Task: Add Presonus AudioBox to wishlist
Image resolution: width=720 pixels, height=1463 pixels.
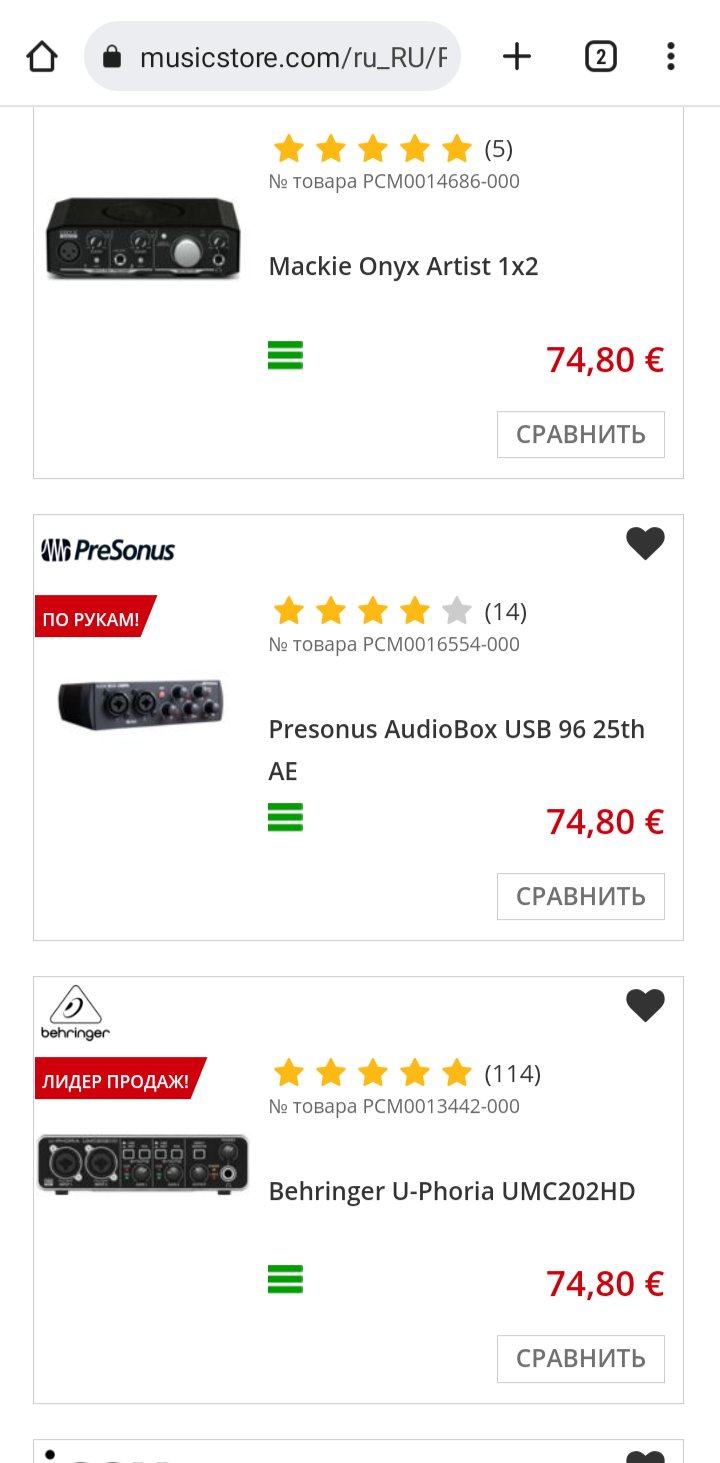Action: (645, 543)
